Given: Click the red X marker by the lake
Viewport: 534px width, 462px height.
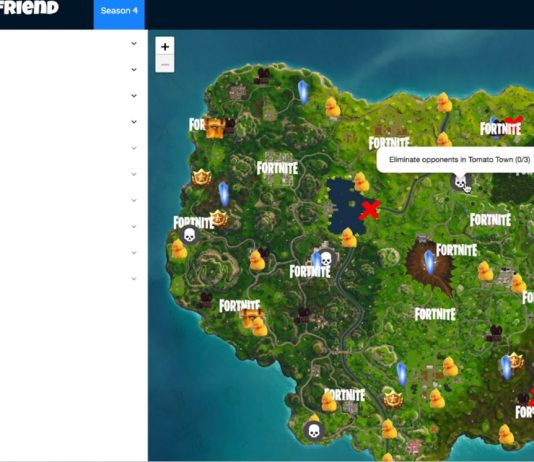Looking at the screenshot, I should (370, 209).
